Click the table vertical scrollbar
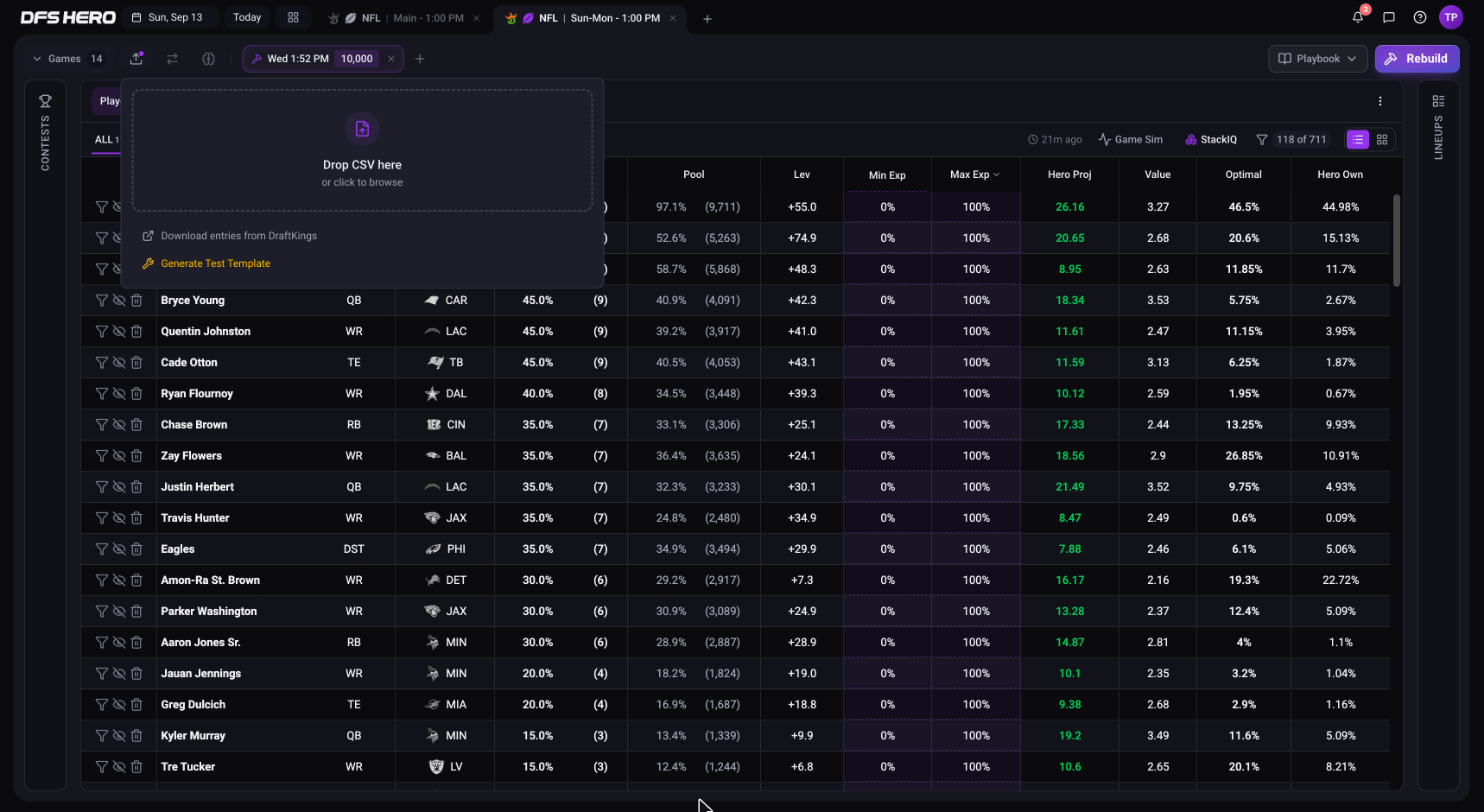This screenshot has height=812, width=1484. (1396, 240)
